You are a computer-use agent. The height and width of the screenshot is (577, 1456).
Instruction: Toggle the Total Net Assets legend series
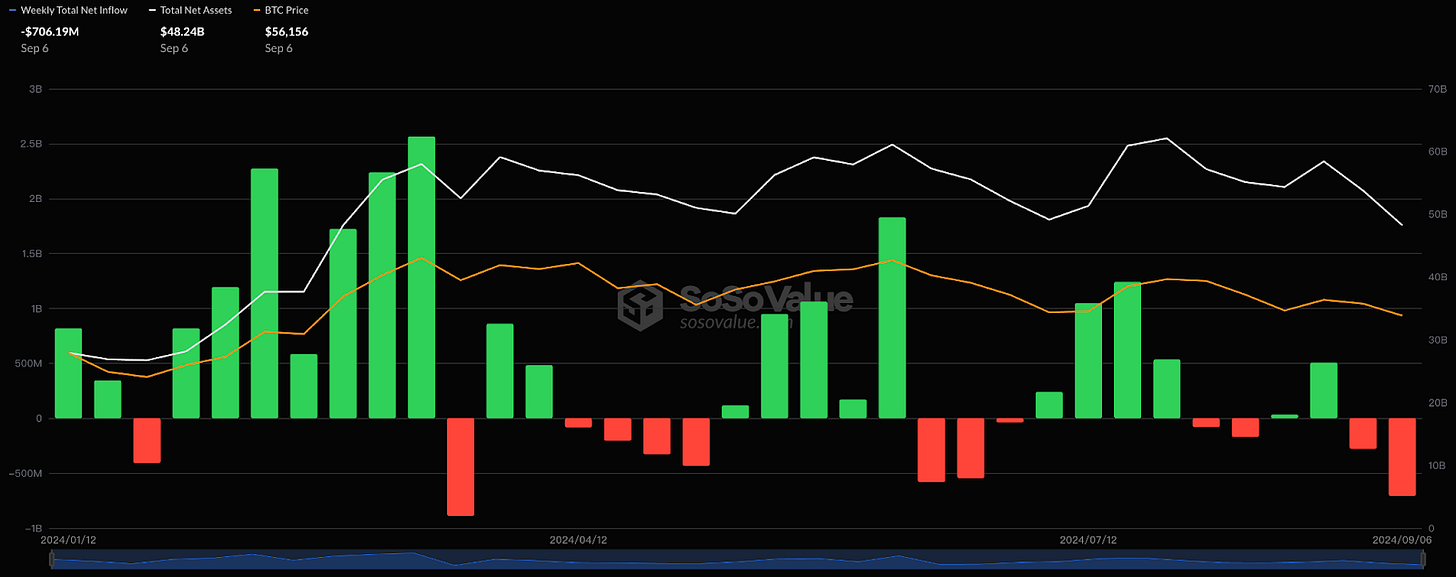tap(190, 10)
